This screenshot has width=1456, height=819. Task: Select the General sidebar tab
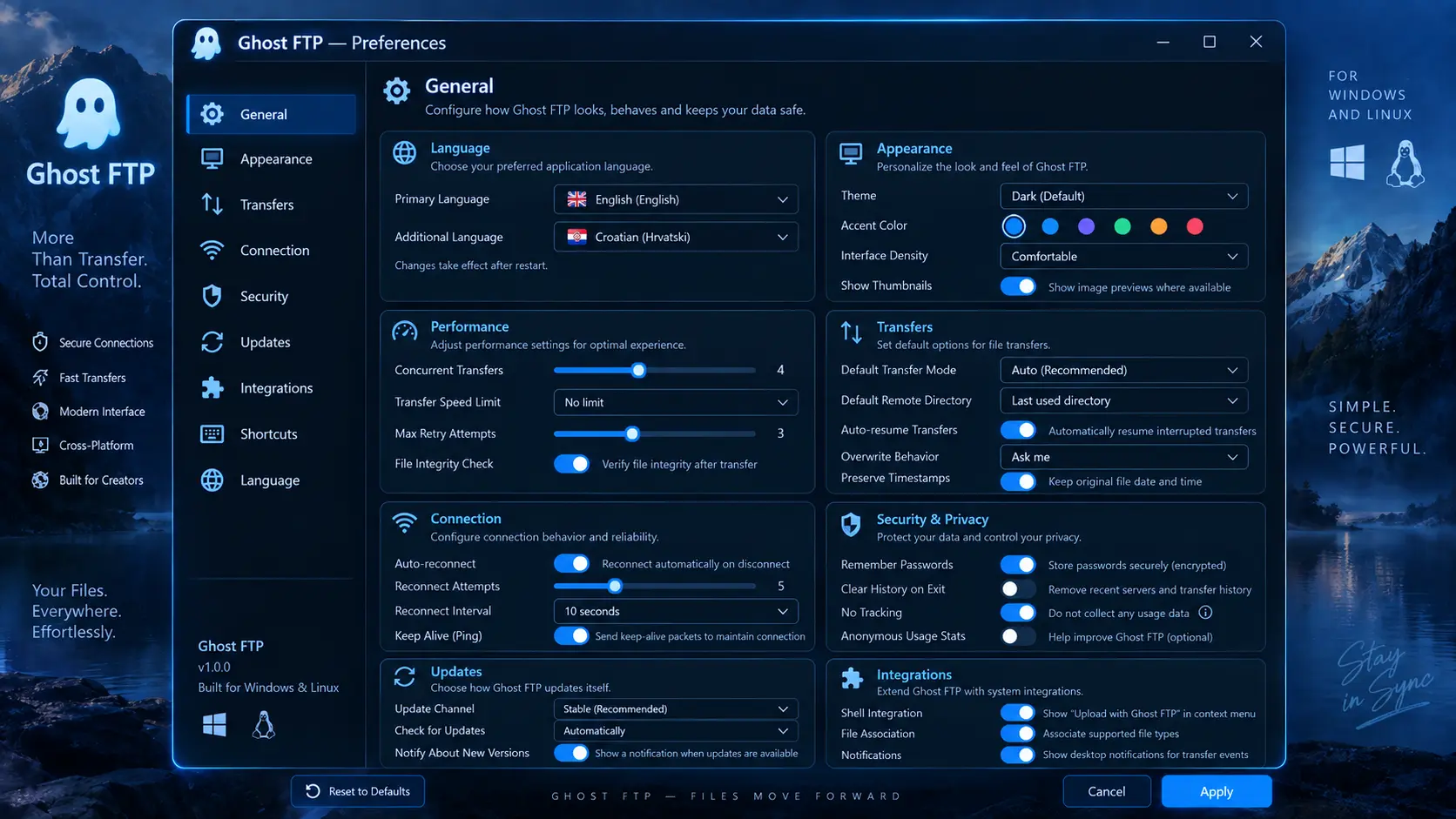(272, 114)
